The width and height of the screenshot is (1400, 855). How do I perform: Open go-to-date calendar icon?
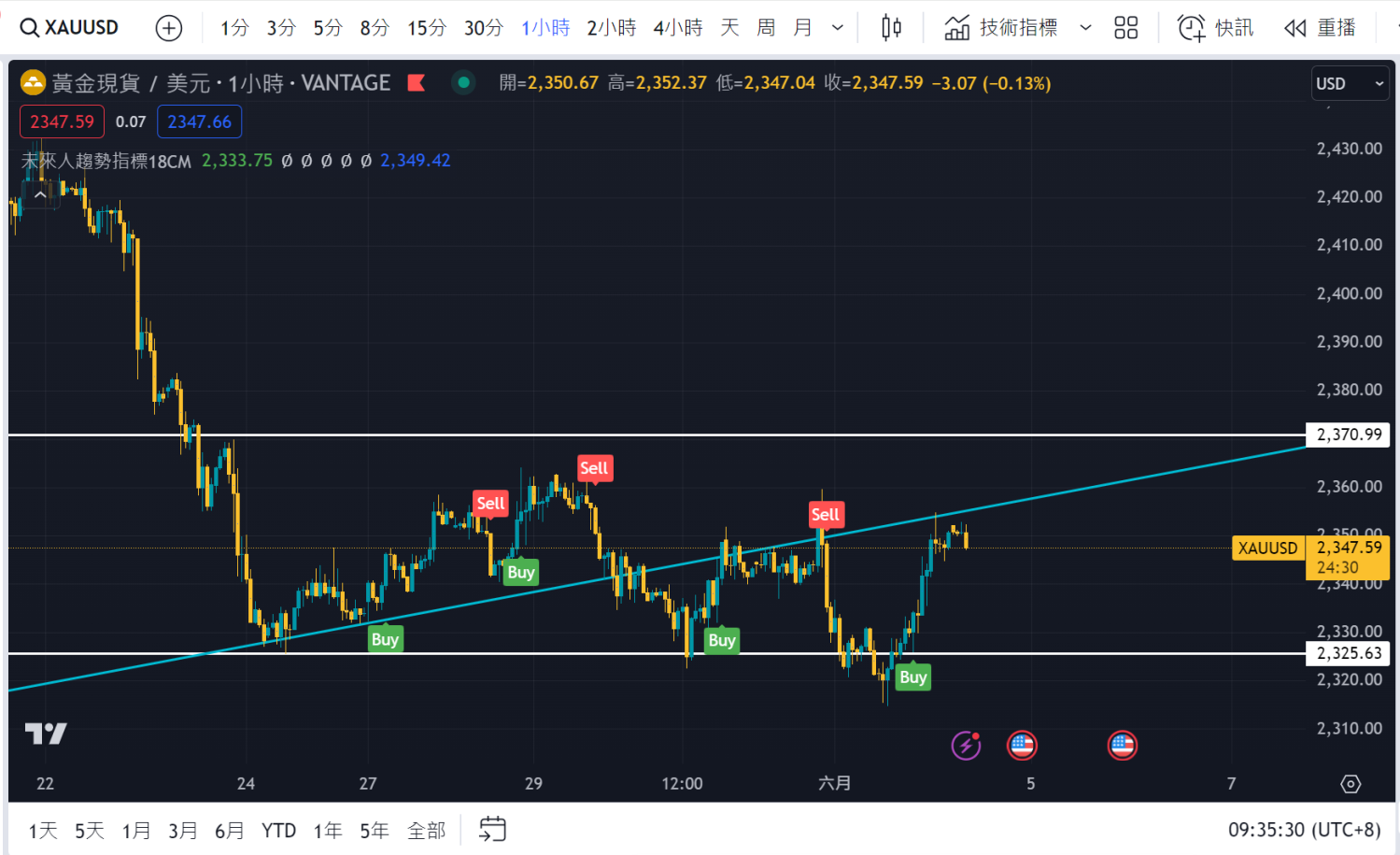492,830
